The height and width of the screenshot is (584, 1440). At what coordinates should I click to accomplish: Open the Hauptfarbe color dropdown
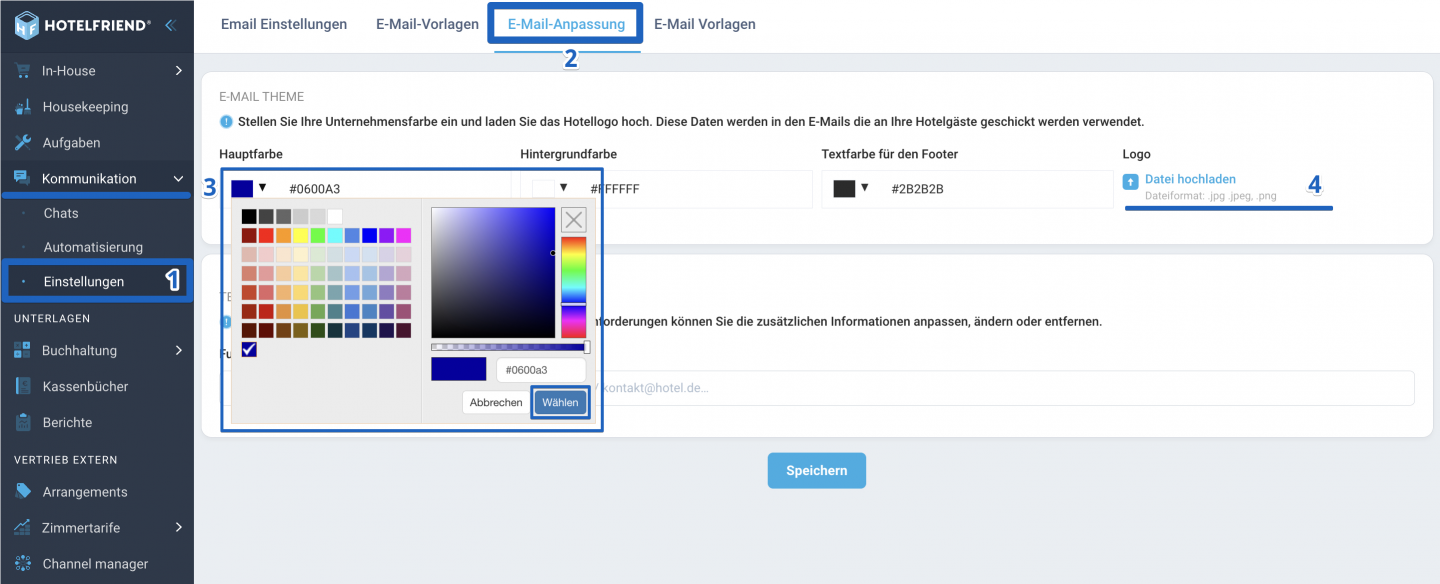click(262, 187)
